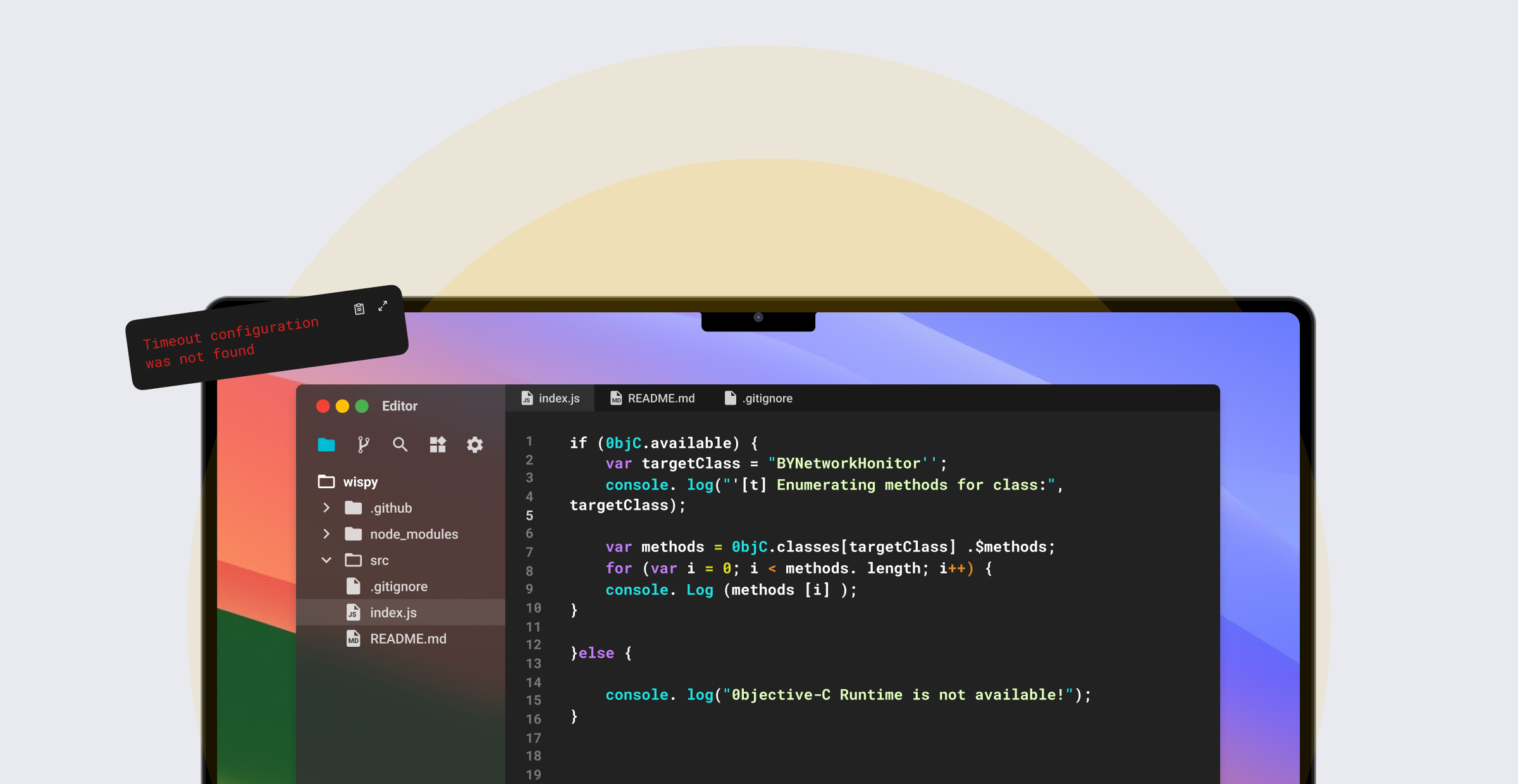
Task: Click the green window zoom button
Action: [362, 406]
